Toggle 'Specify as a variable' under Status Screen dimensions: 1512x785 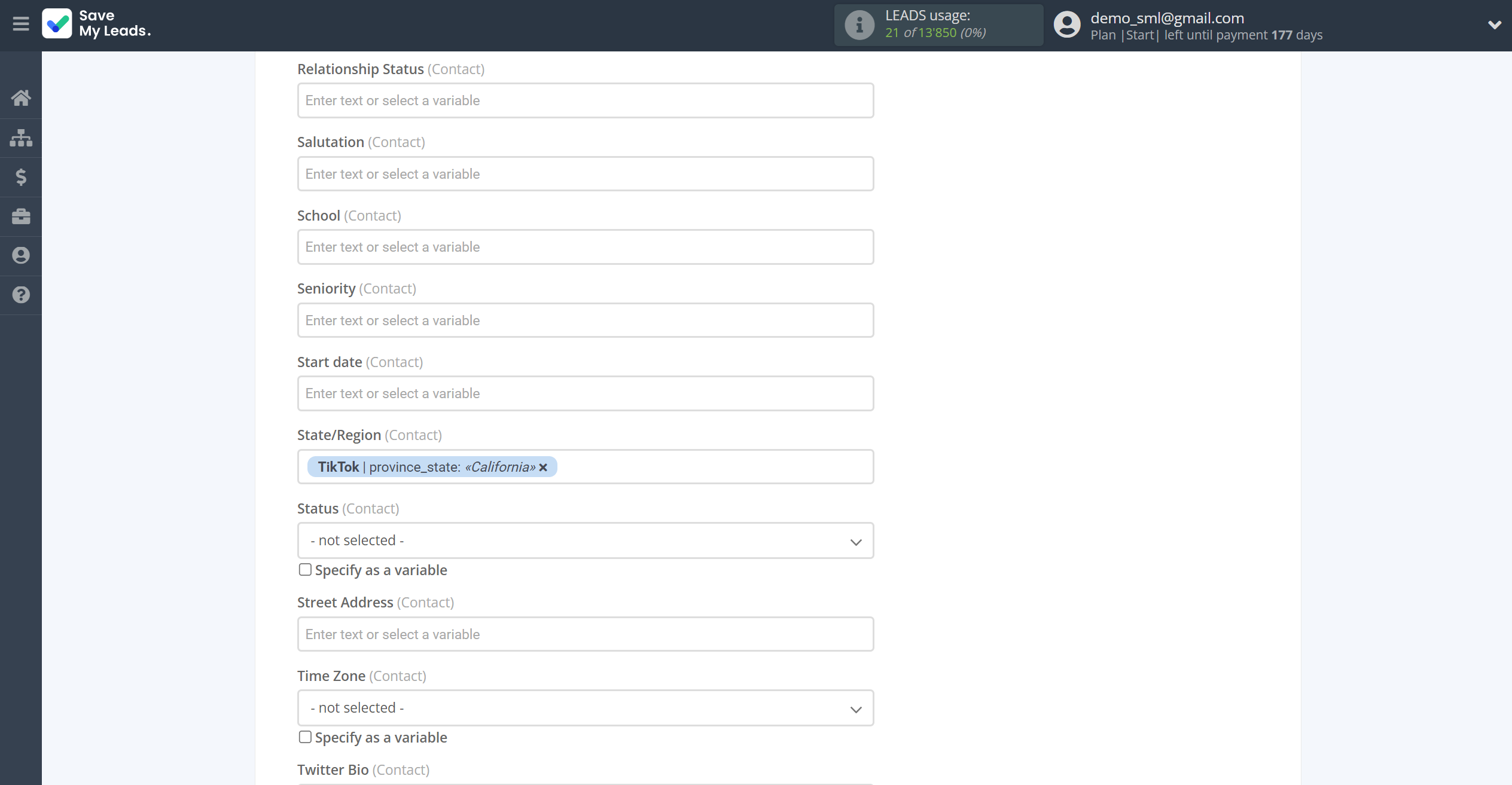click(x=305, y=569)
